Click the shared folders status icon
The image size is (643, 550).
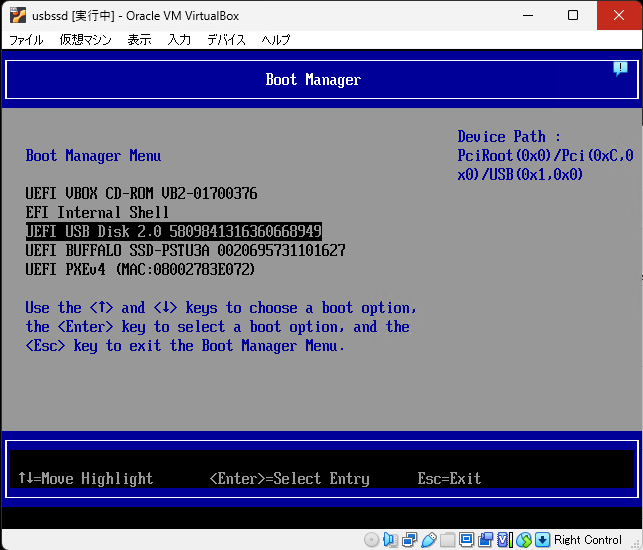447,540
